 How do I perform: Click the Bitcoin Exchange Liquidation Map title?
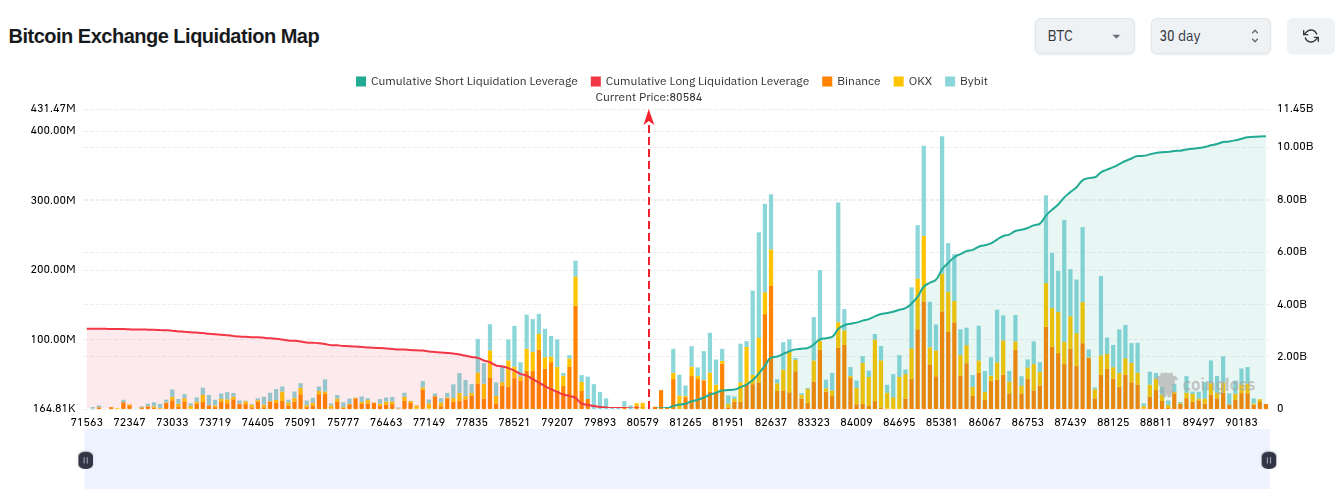164,37
